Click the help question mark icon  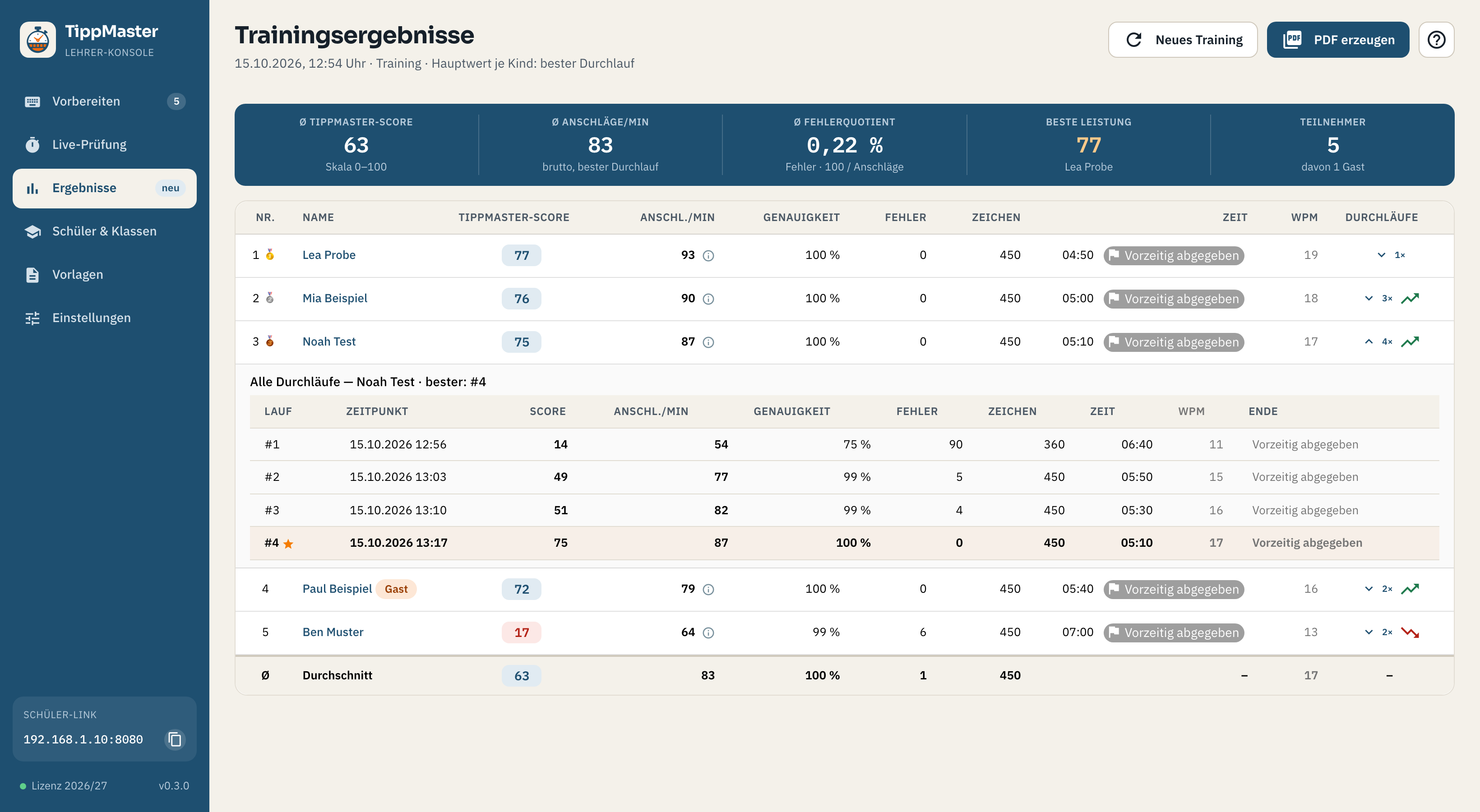tap(1436, 40)
